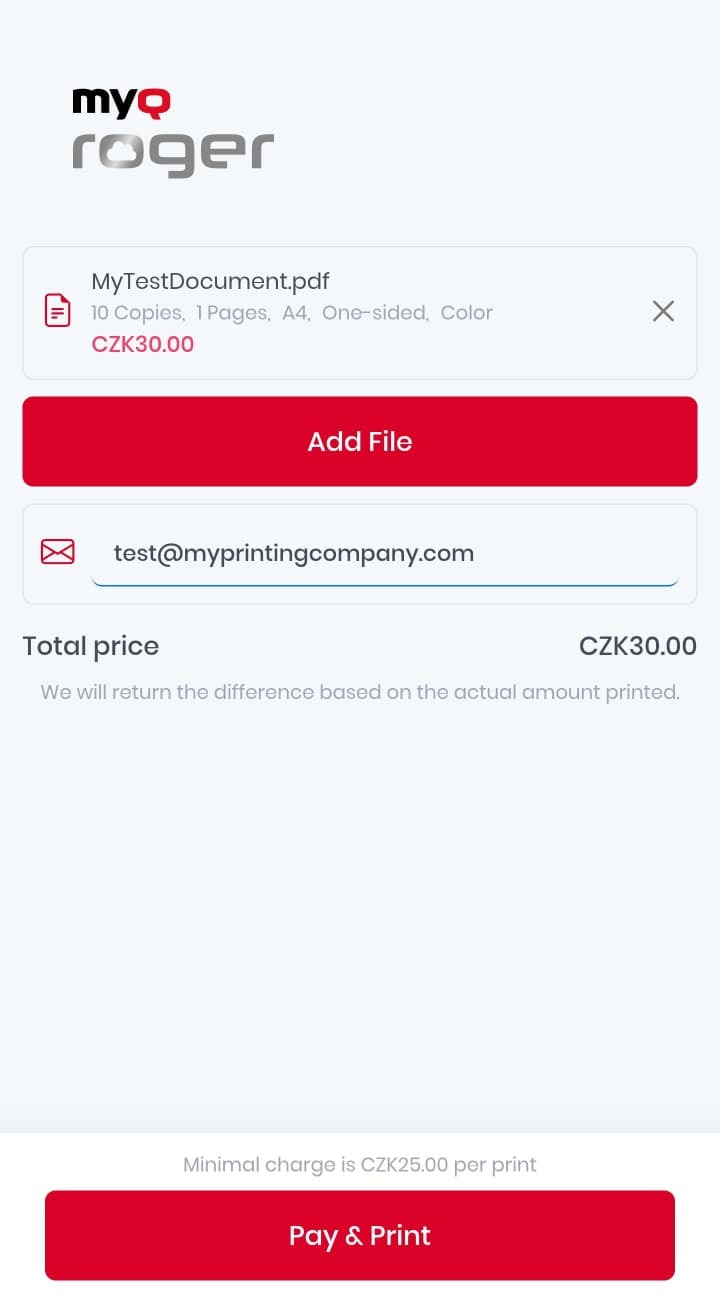Click the Add File button
The image size is (720, 1298).
coord(360,441)
